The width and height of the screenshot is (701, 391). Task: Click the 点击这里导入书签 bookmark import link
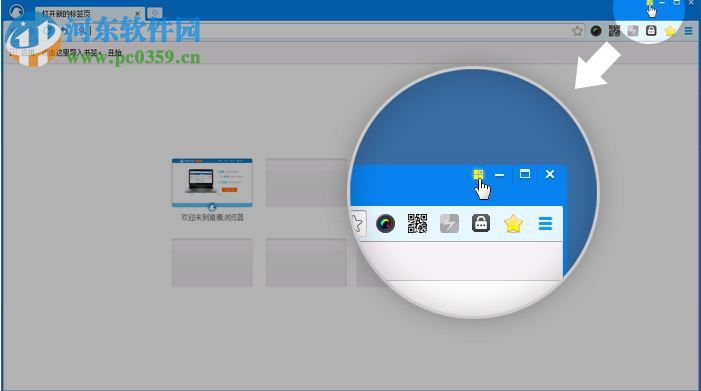(x=71, y=53)
